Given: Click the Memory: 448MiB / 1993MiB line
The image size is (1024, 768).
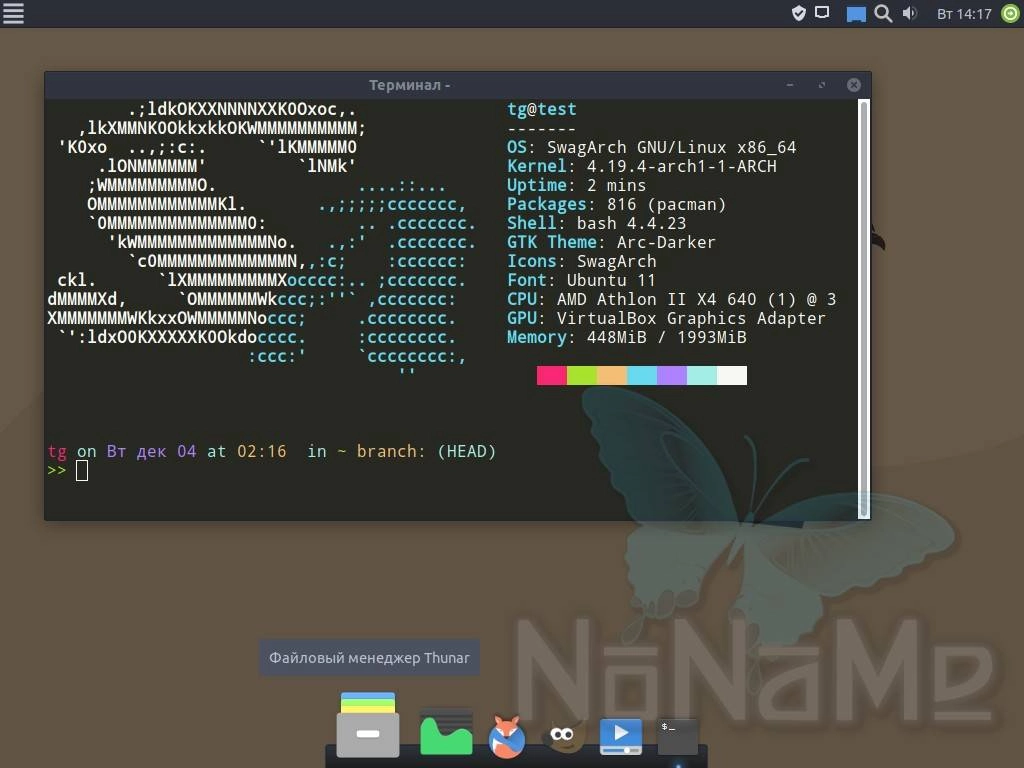Looking at the screenshot, I should 627,337.
